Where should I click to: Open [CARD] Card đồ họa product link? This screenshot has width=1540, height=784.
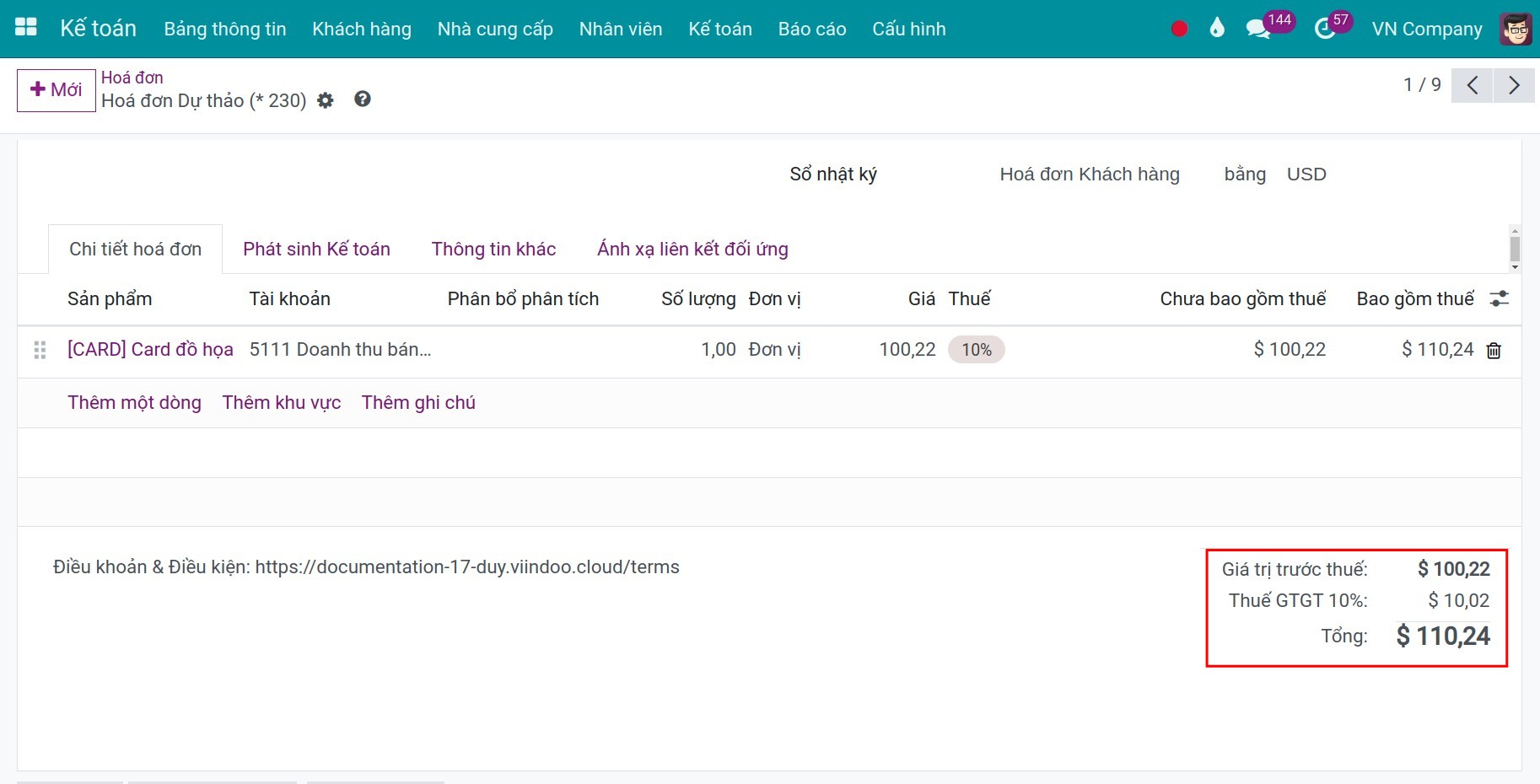pos(150,350)
